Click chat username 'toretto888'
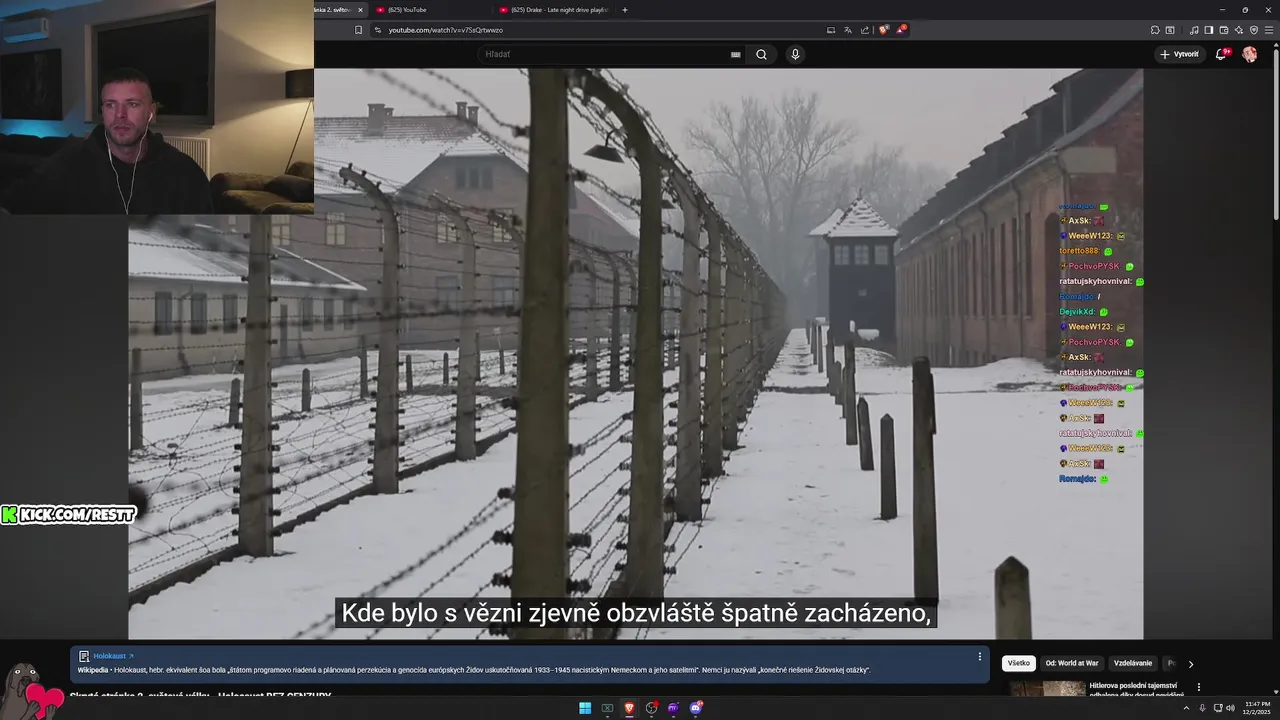This screenshot has width=1280, height=720. 1079,251
